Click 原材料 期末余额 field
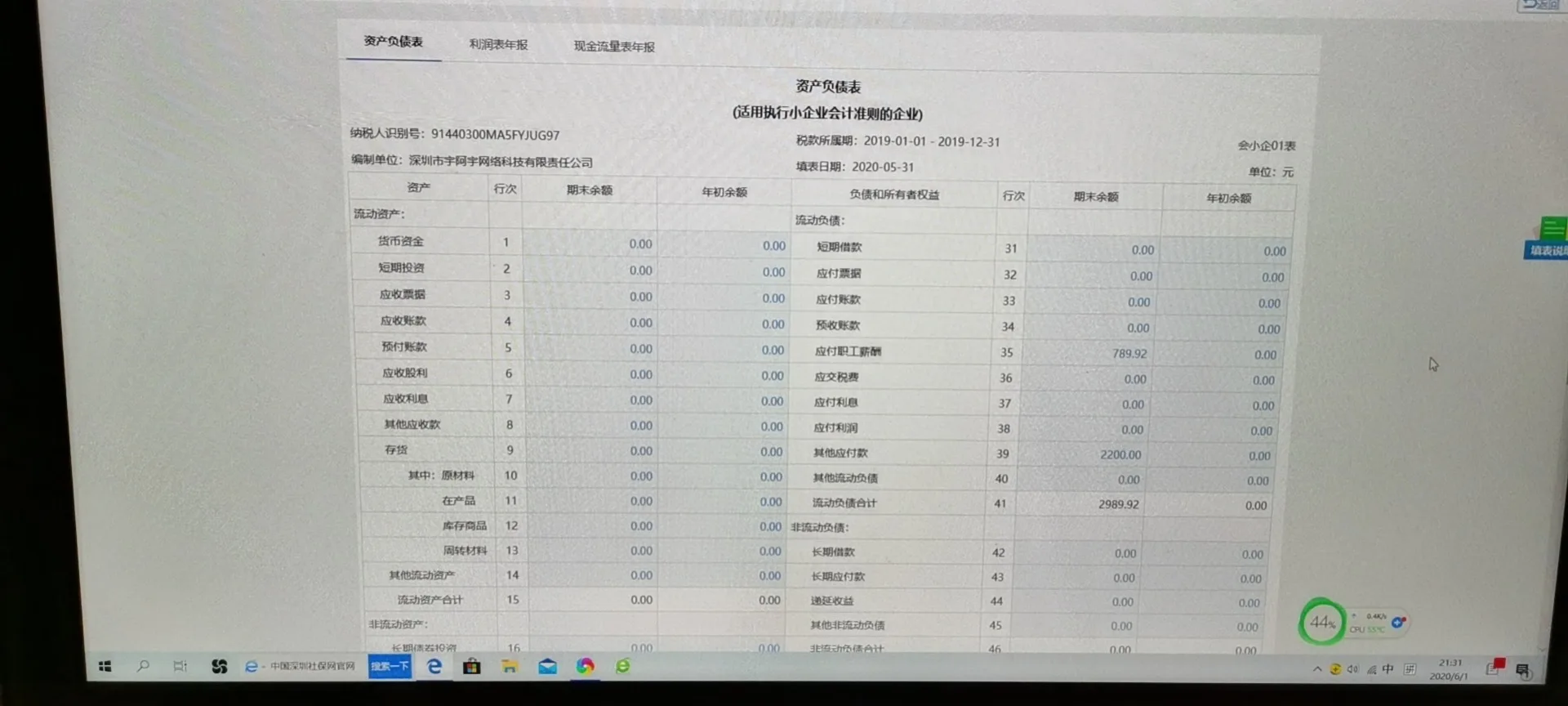The width and height of the screenshot is (1568, 706). pyautogui.click(x=590, y=476)
